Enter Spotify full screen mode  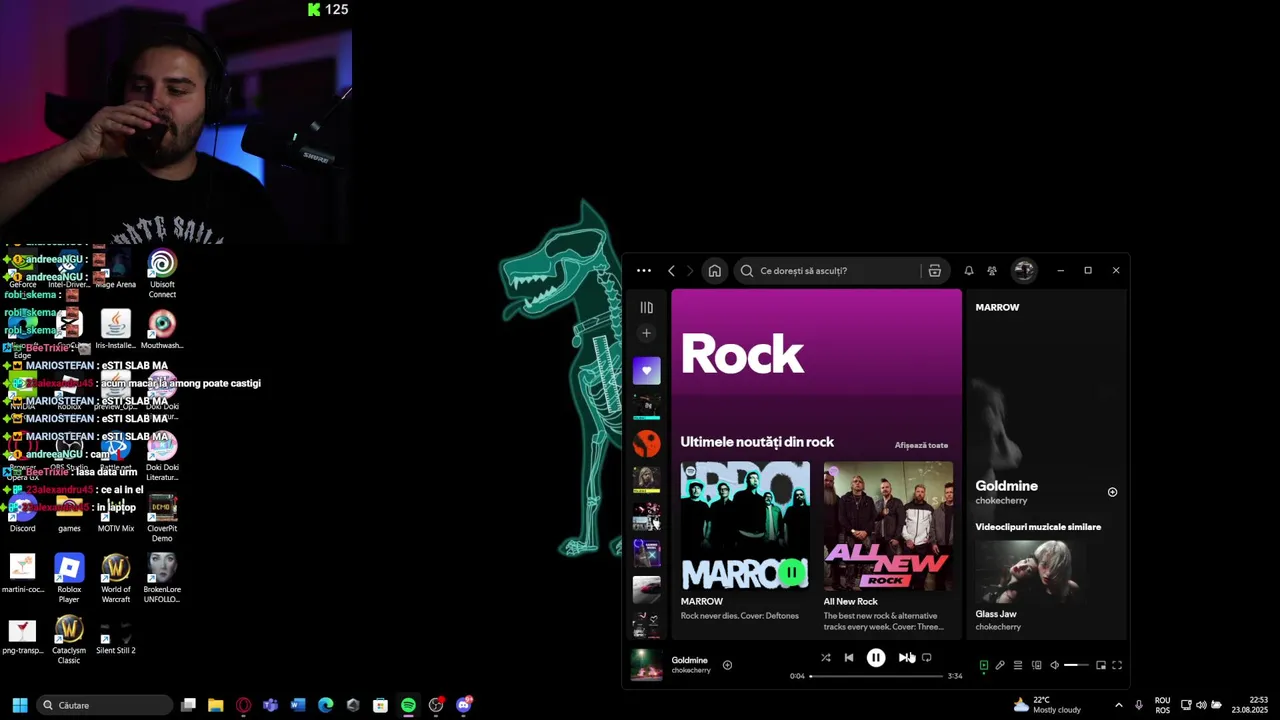pyautogui.click(x=1117, y=665)
